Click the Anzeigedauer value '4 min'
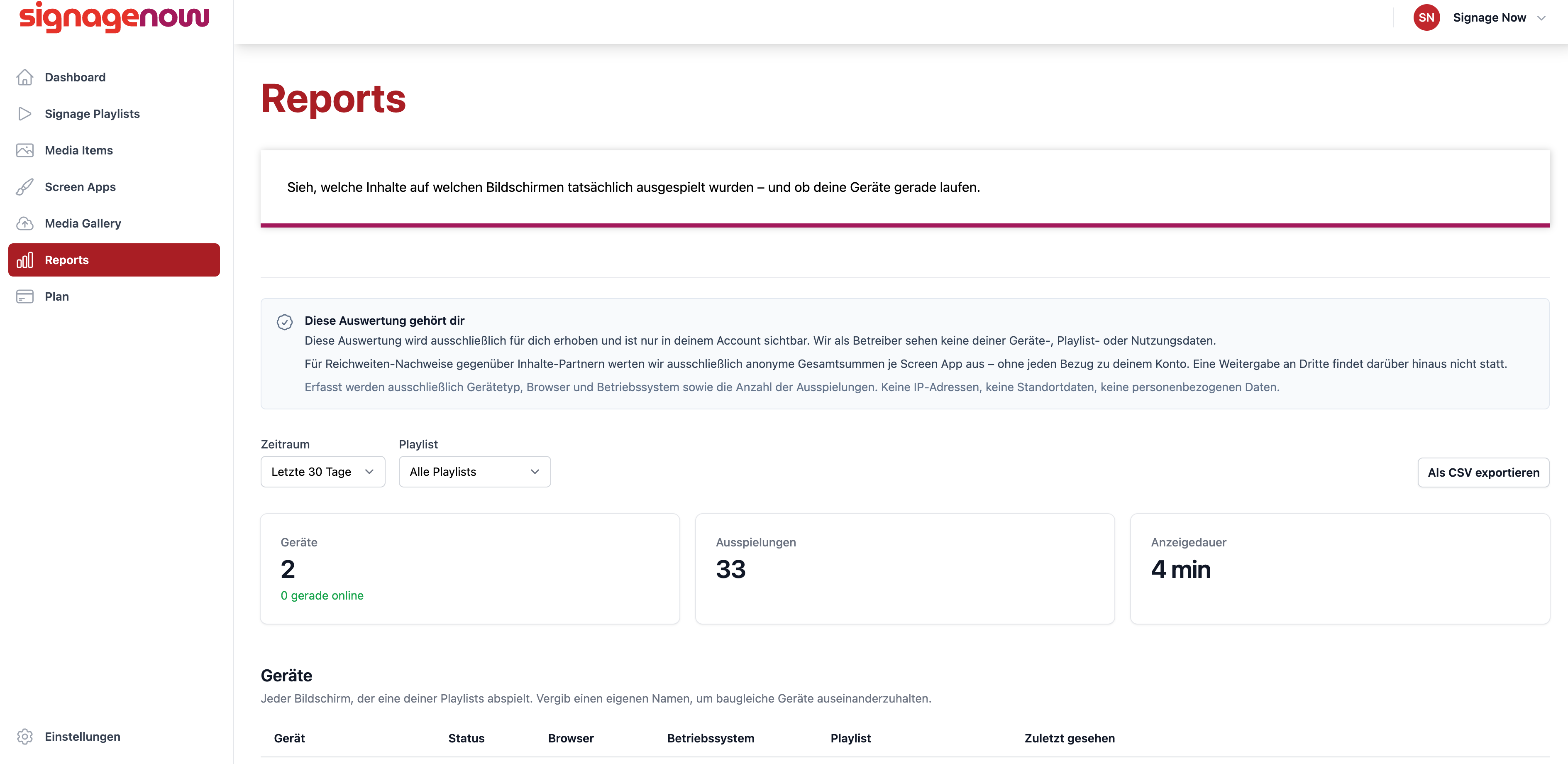Screen dimensions: 1568x764 coord(1180,569)
